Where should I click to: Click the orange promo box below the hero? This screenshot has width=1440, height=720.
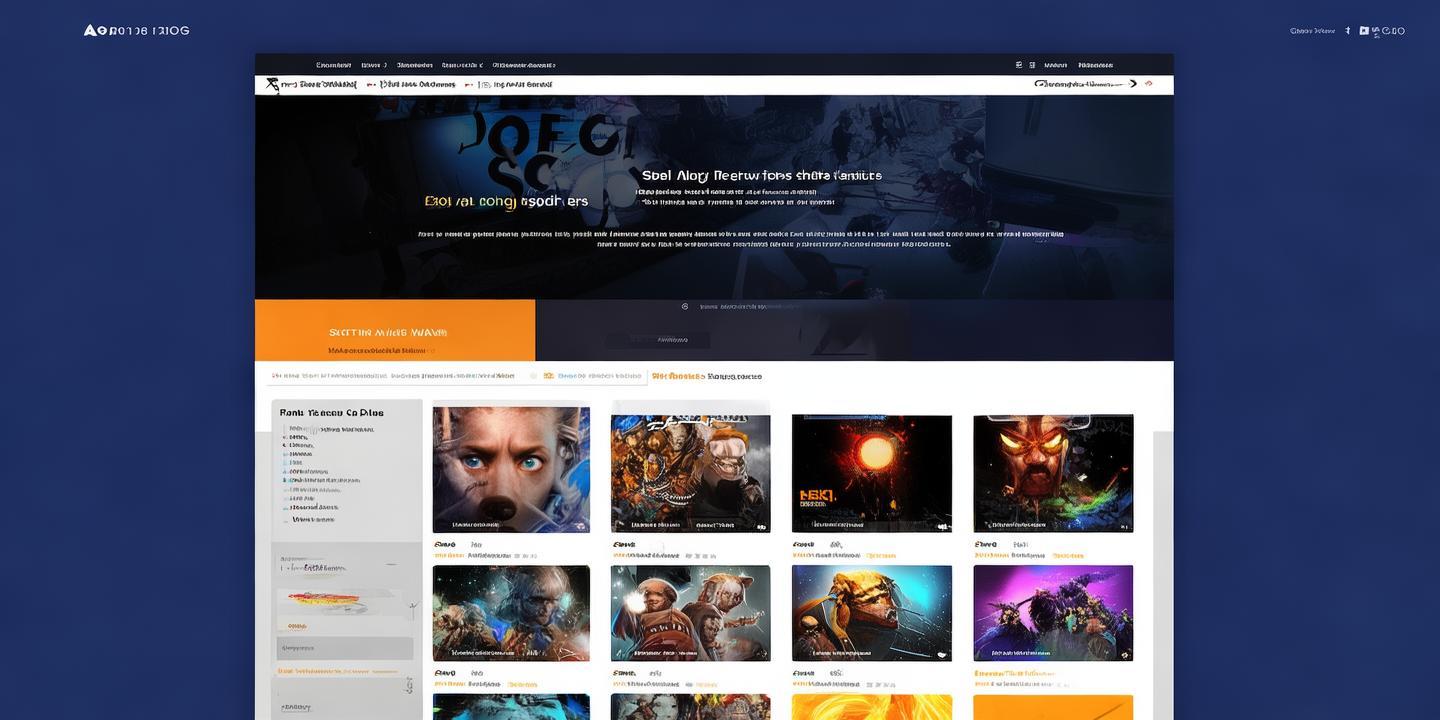click(x=395, y=330)
